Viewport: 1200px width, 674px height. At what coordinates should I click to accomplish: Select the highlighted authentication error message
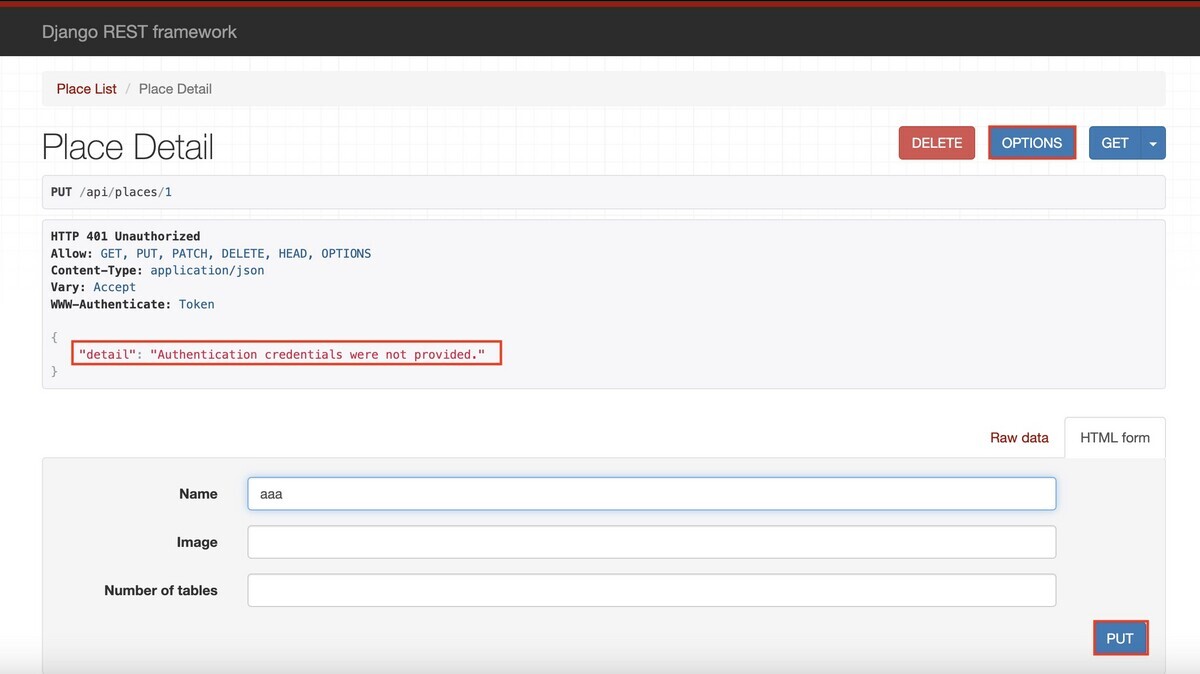coord(286,353)
